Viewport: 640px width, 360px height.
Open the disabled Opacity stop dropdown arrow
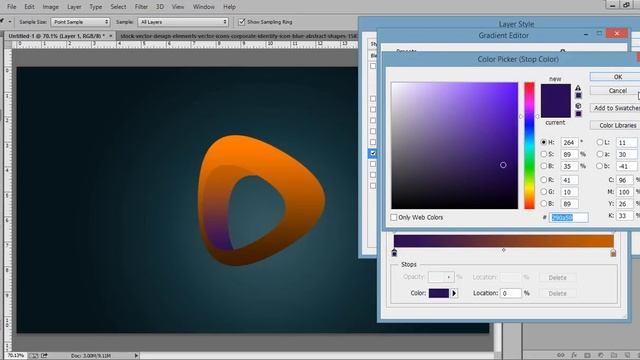pyautogui.click(x=449, y=277)
